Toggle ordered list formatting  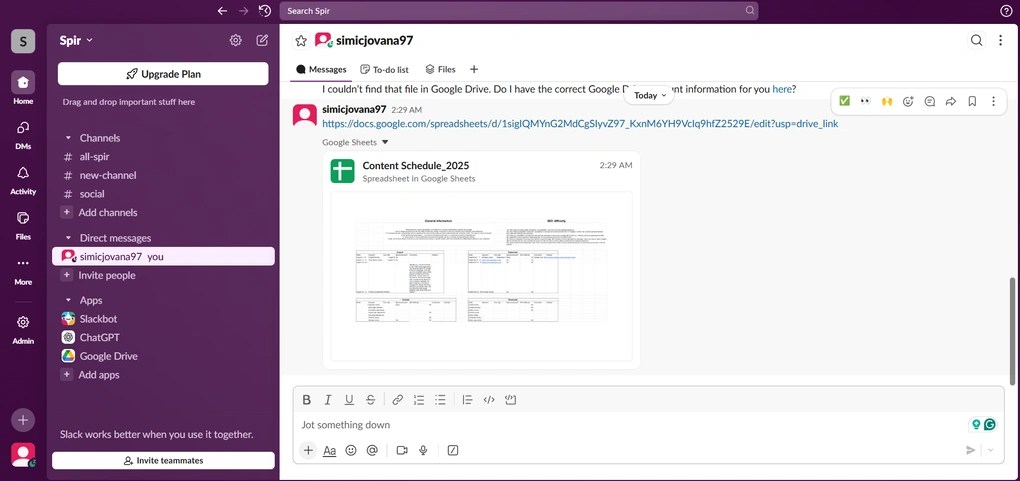419,400
